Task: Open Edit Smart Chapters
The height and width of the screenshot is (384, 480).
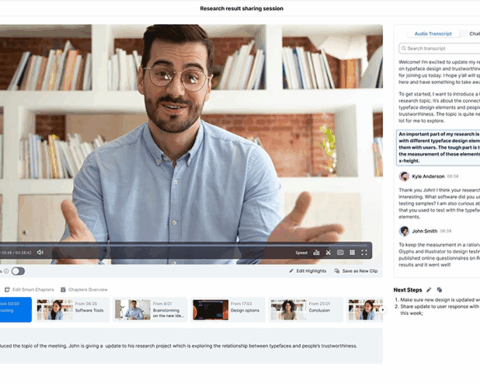Action: click(x=29, y=290)
